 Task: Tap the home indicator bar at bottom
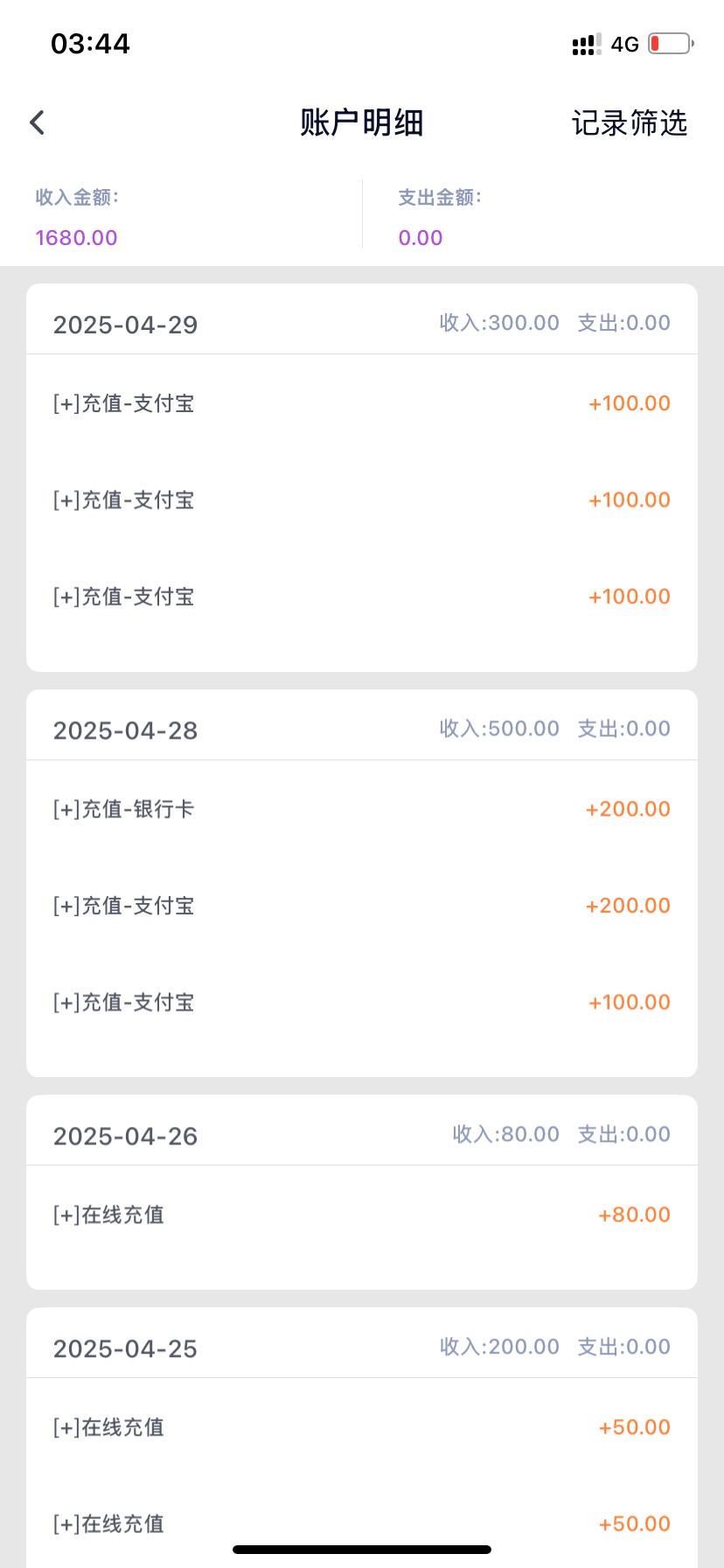pos(362,1550)
